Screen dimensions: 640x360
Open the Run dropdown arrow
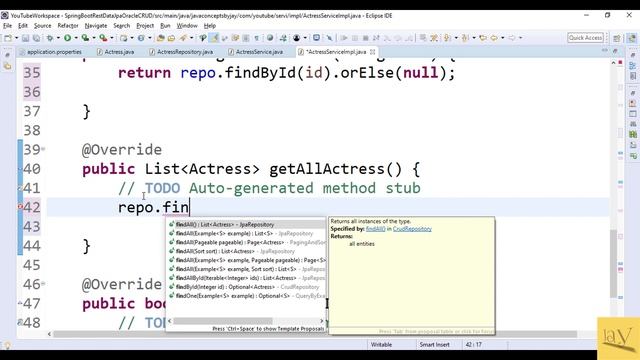[x=76, y=38]
